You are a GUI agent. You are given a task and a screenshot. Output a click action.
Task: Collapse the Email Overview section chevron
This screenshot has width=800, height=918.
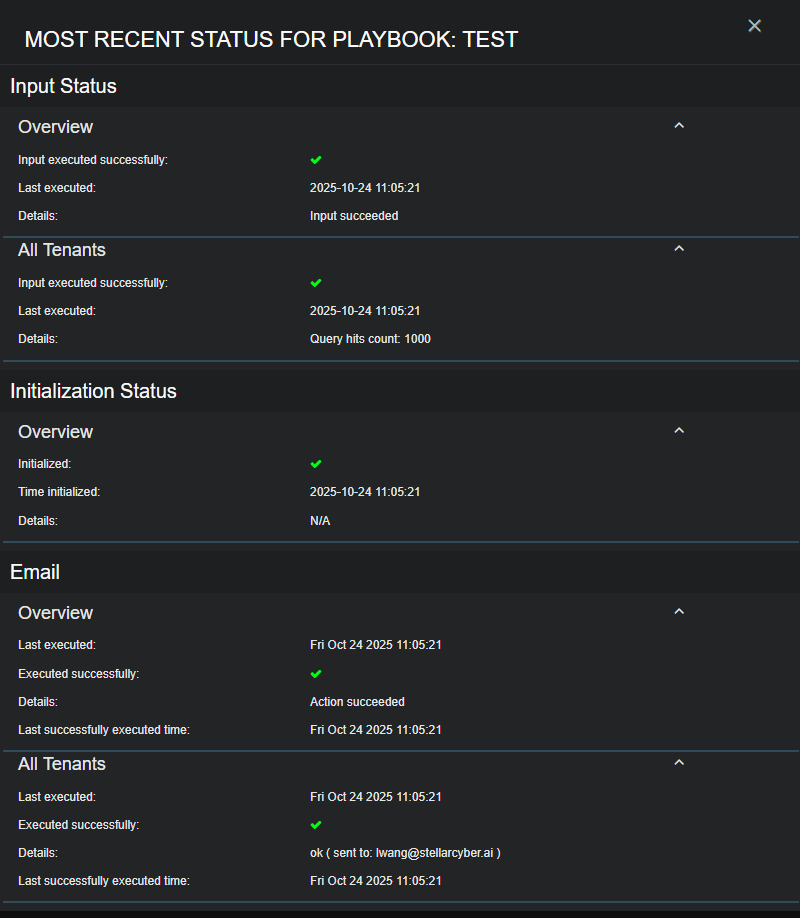pyautogui.click(x=679, y=612)
